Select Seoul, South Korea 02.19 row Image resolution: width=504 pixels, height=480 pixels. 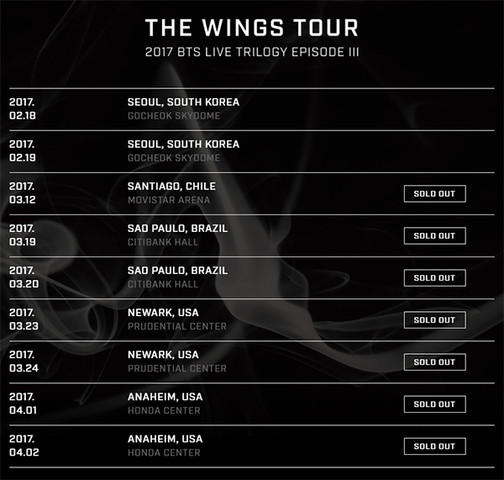pos(252,151)
